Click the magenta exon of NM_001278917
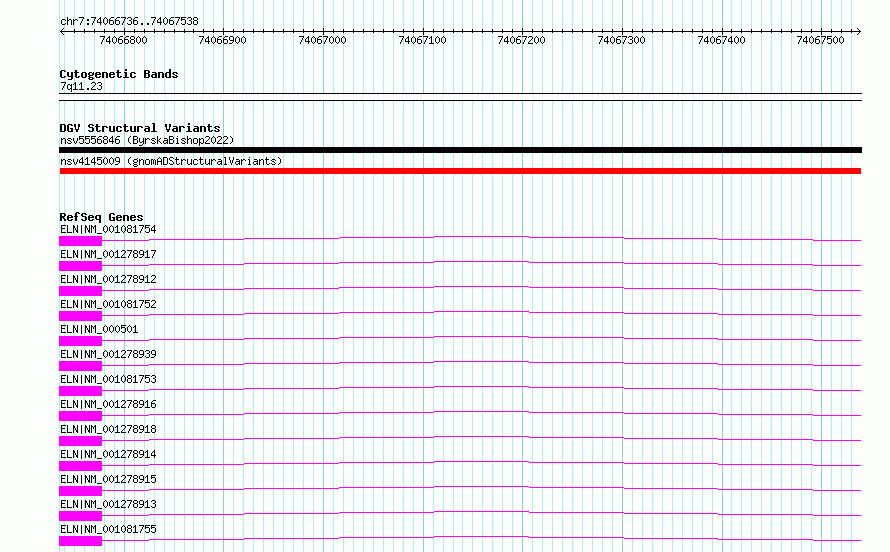 pyautogui.click(x=81, y=266)
